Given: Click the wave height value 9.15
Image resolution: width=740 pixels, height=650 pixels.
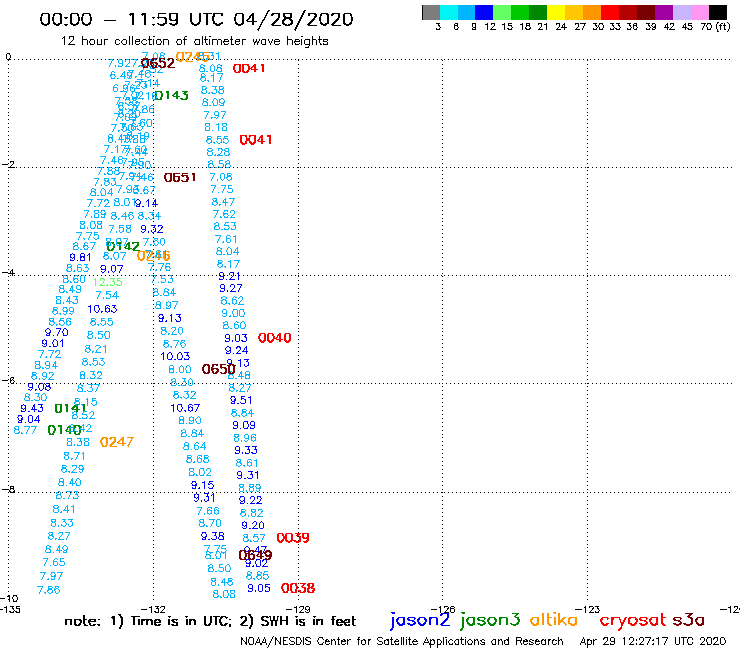Looking at the screenshot, I should click(x=202, y=485).
